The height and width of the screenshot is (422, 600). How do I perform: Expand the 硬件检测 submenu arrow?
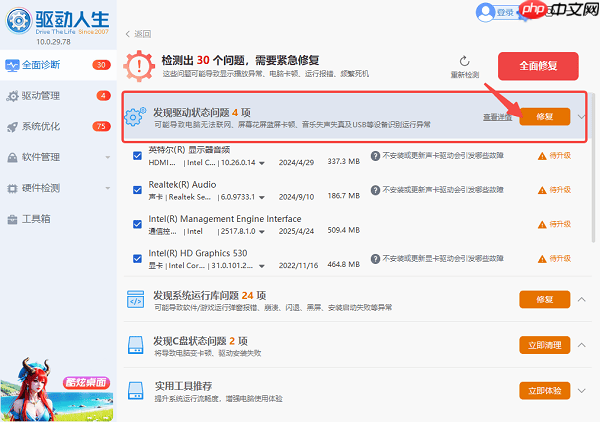[x=108, y=188]
